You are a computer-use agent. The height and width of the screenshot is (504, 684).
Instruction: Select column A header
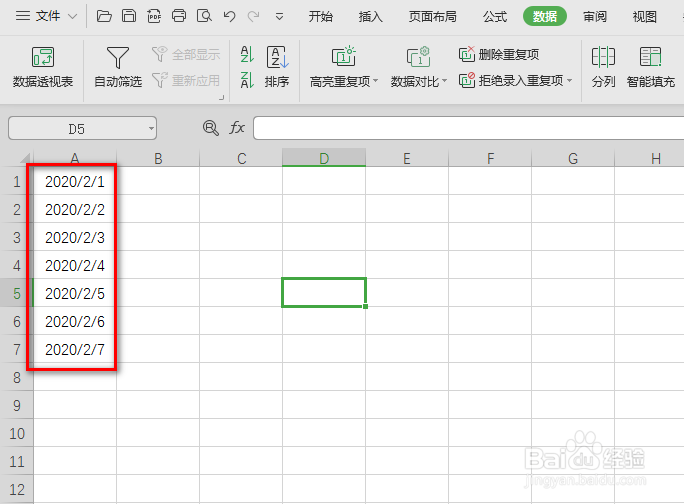click(x=75, y=158)
